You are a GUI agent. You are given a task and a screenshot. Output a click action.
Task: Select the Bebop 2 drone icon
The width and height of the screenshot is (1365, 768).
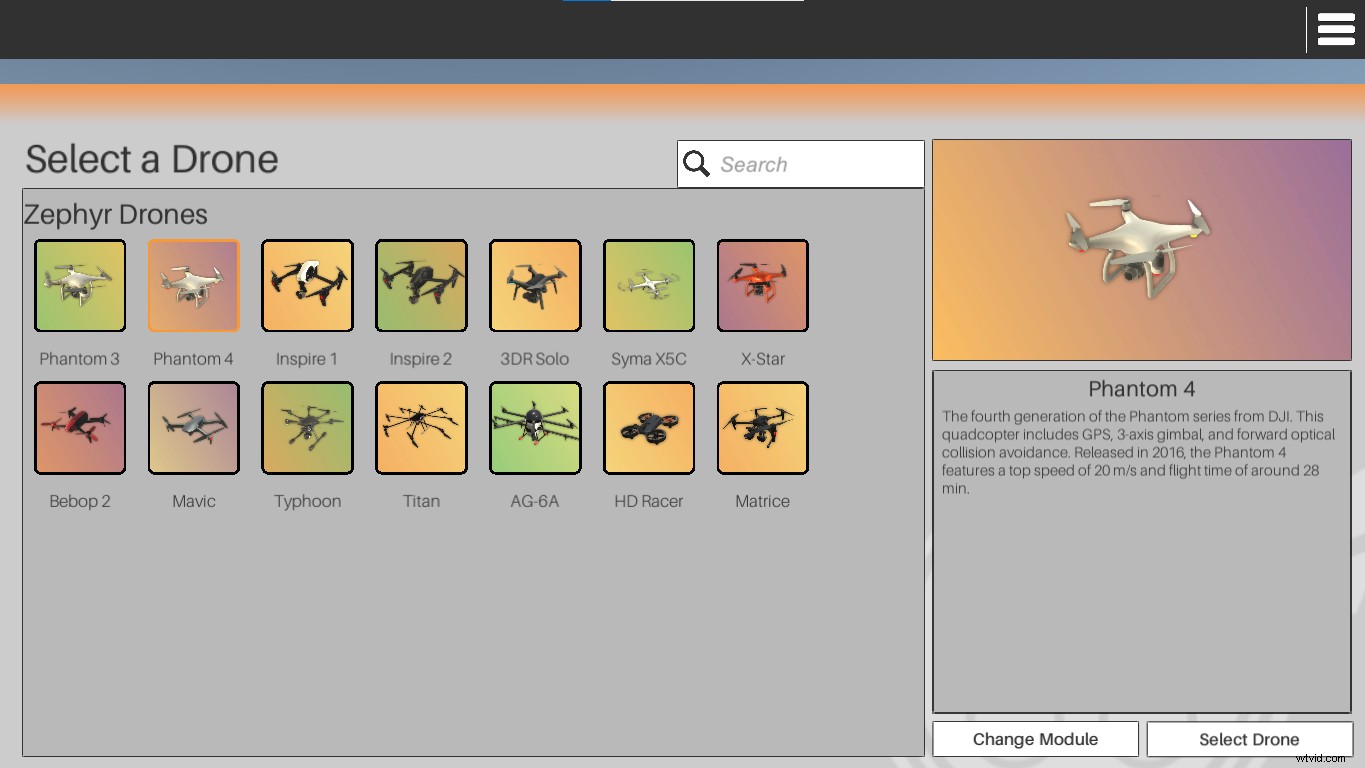pos(79,428)
